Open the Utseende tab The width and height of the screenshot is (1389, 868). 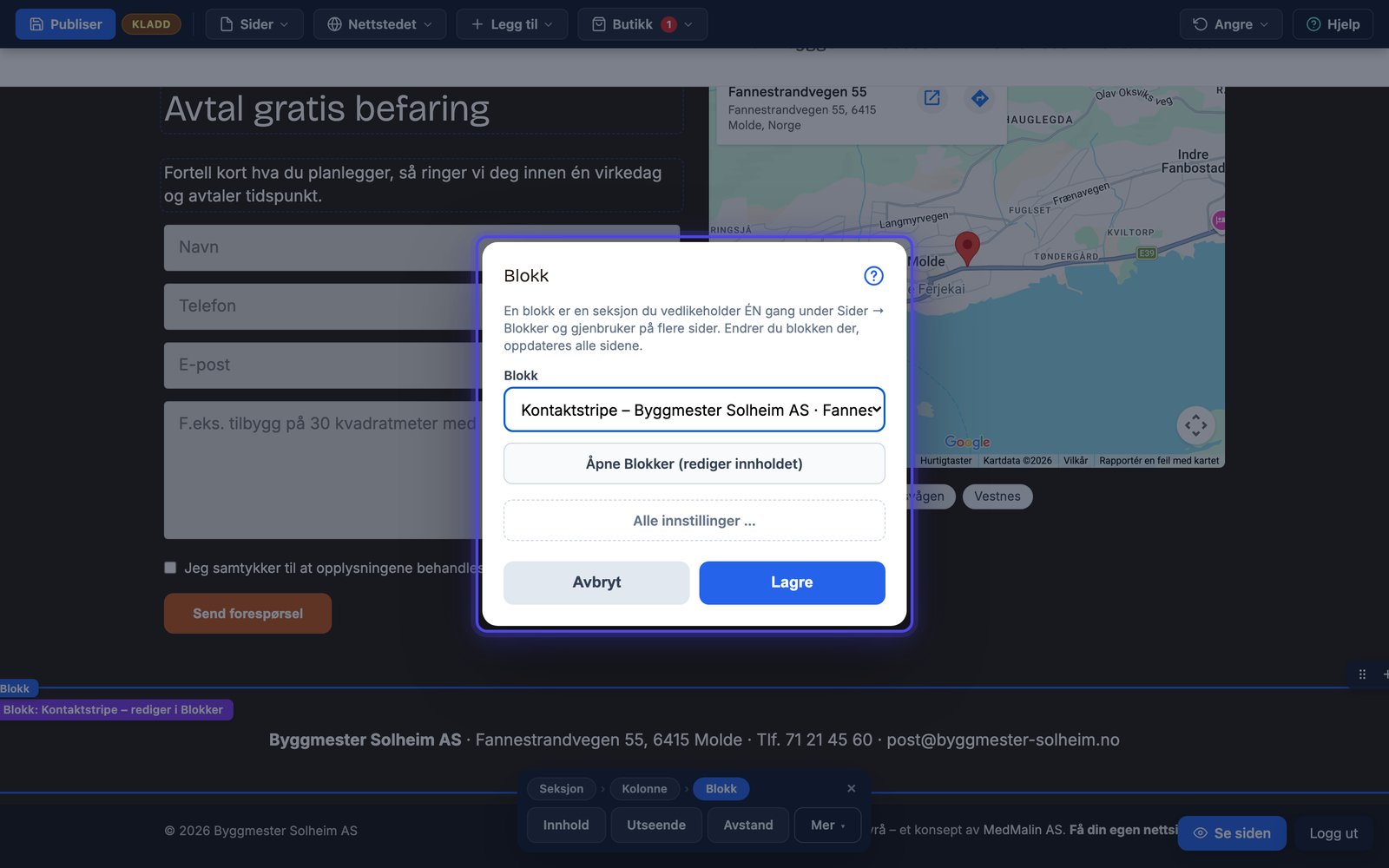click(x=656, y=825)
